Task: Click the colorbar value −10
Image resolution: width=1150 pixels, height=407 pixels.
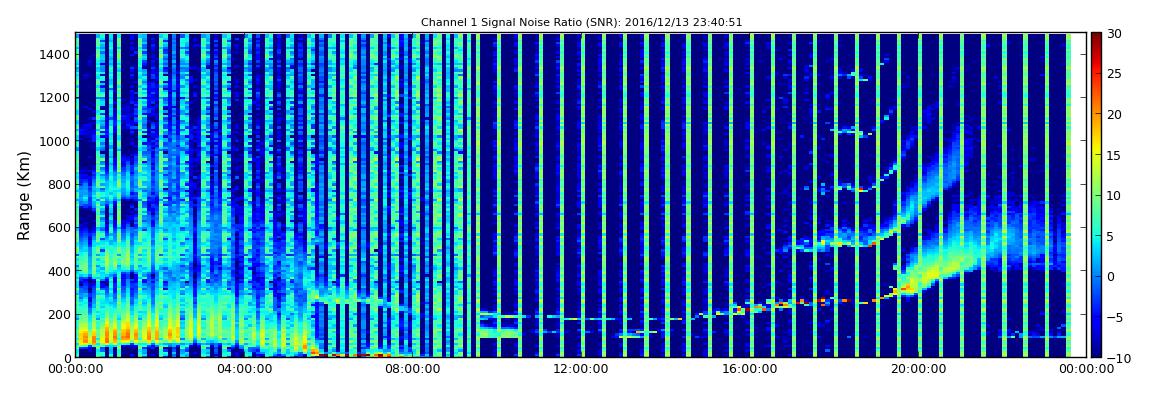Action: click(1117, 358)
